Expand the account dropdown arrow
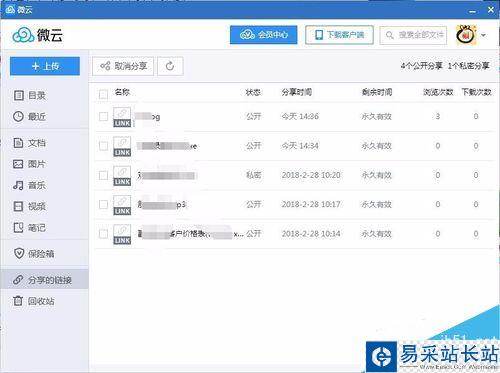Image resolution: width=500 pixels, height=373 pixels. 483,35
